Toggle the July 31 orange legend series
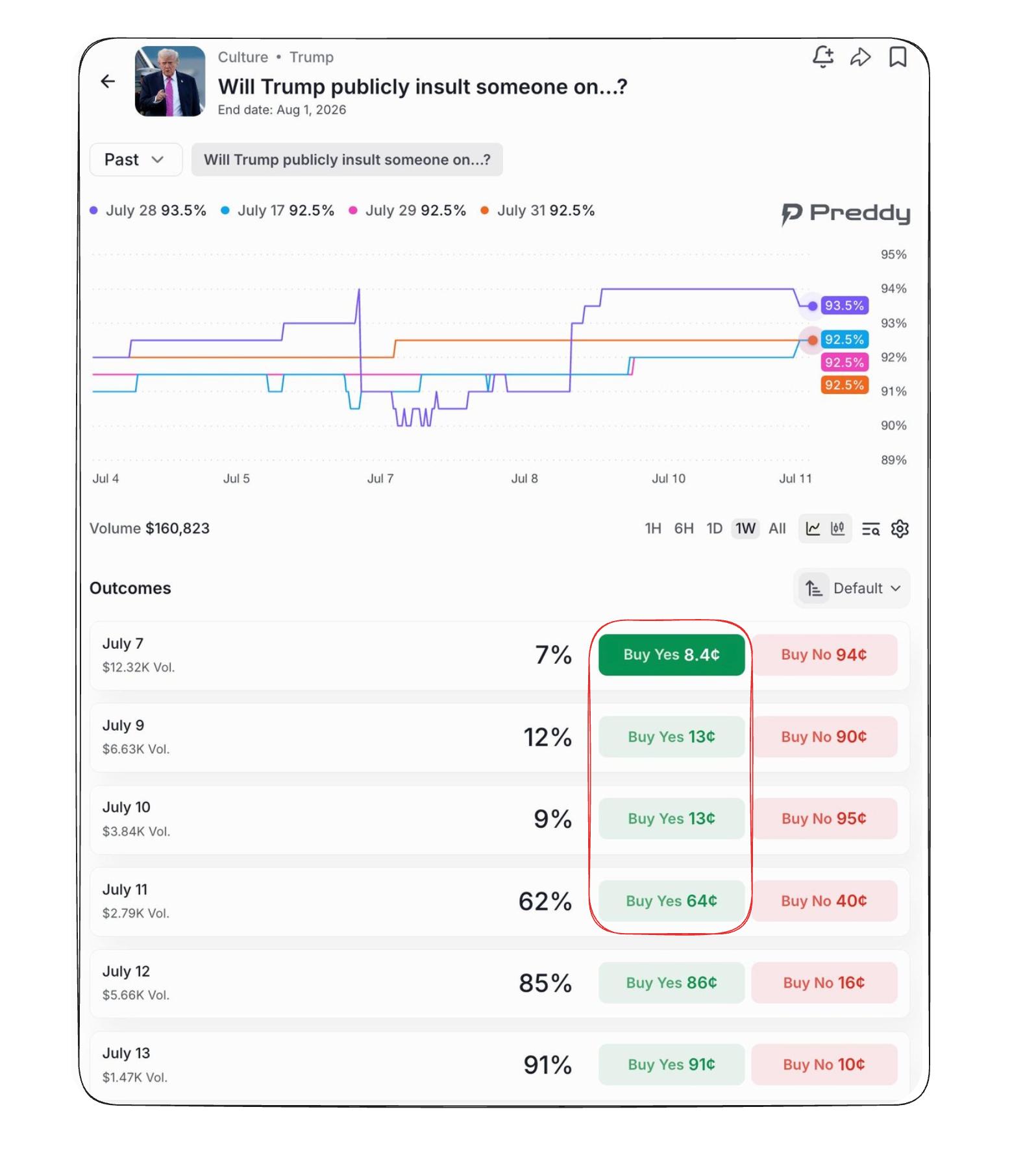The image size is (1036, 1155). point(537,210)
